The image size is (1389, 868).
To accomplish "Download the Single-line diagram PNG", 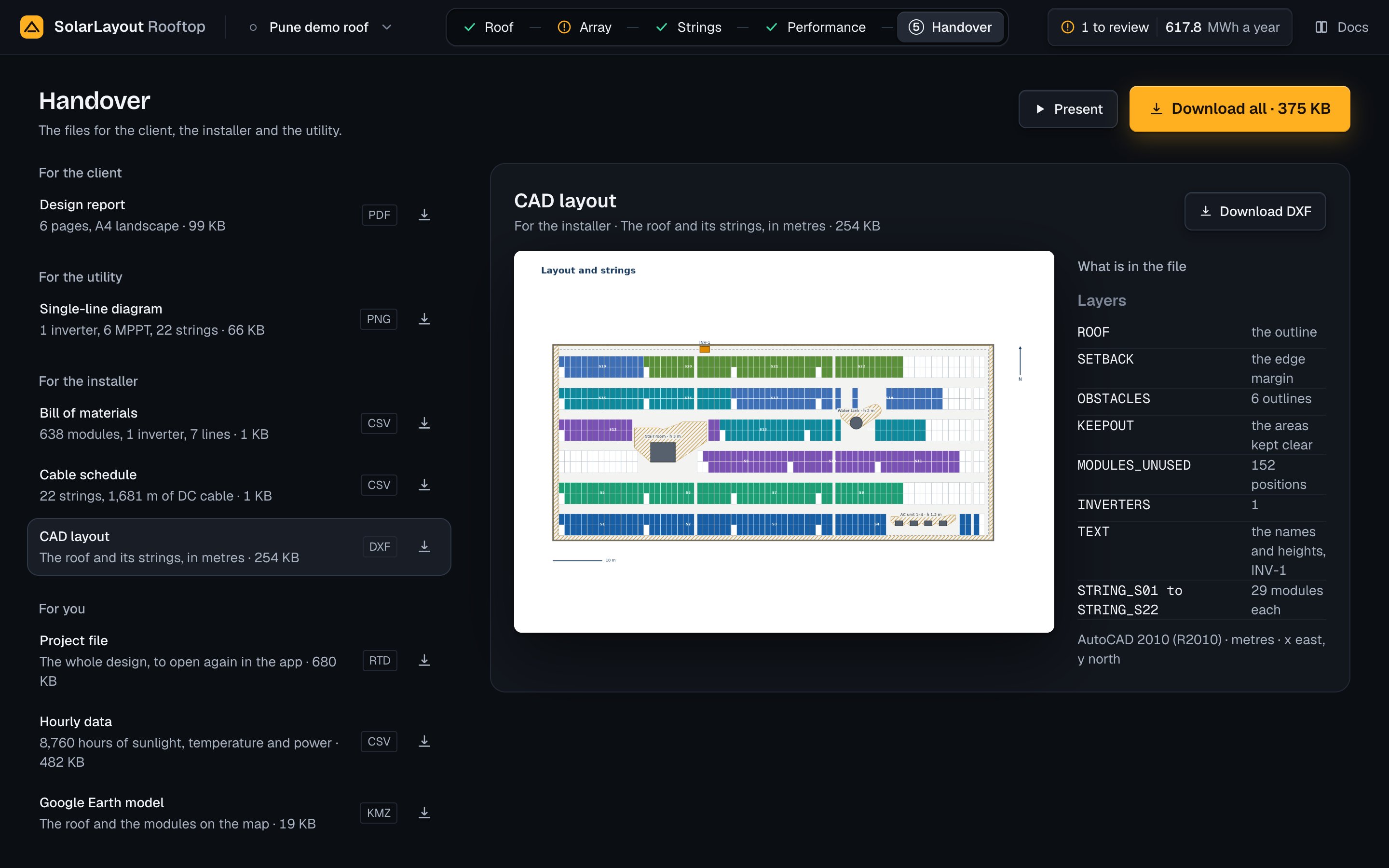I will coord(424,319).
